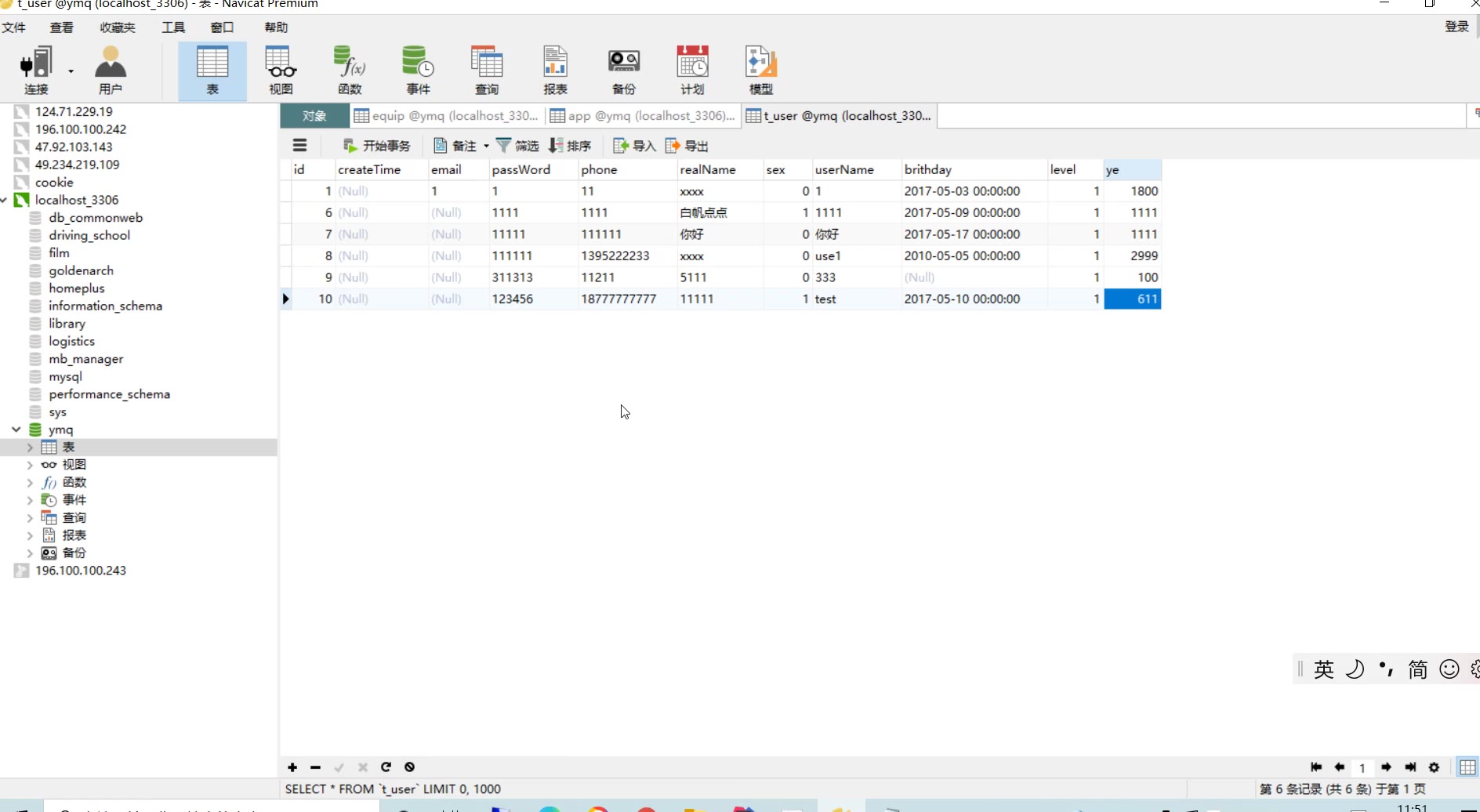Toggle simplified Chinese (简) setting
Image resolution: width=1480 pixels, height=812 pixels.
[1417, 669]
